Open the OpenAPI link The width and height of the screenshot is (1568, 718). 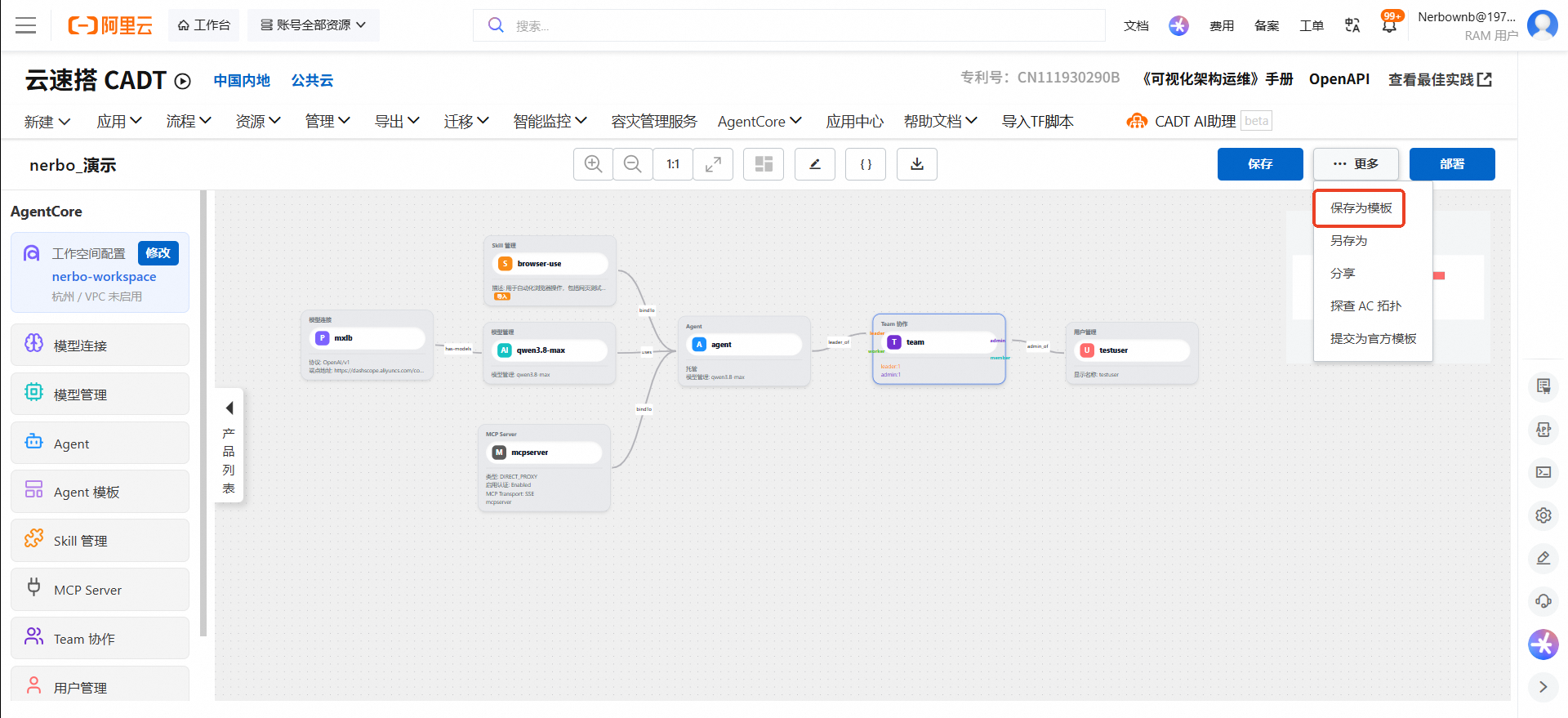point(1339,79)
